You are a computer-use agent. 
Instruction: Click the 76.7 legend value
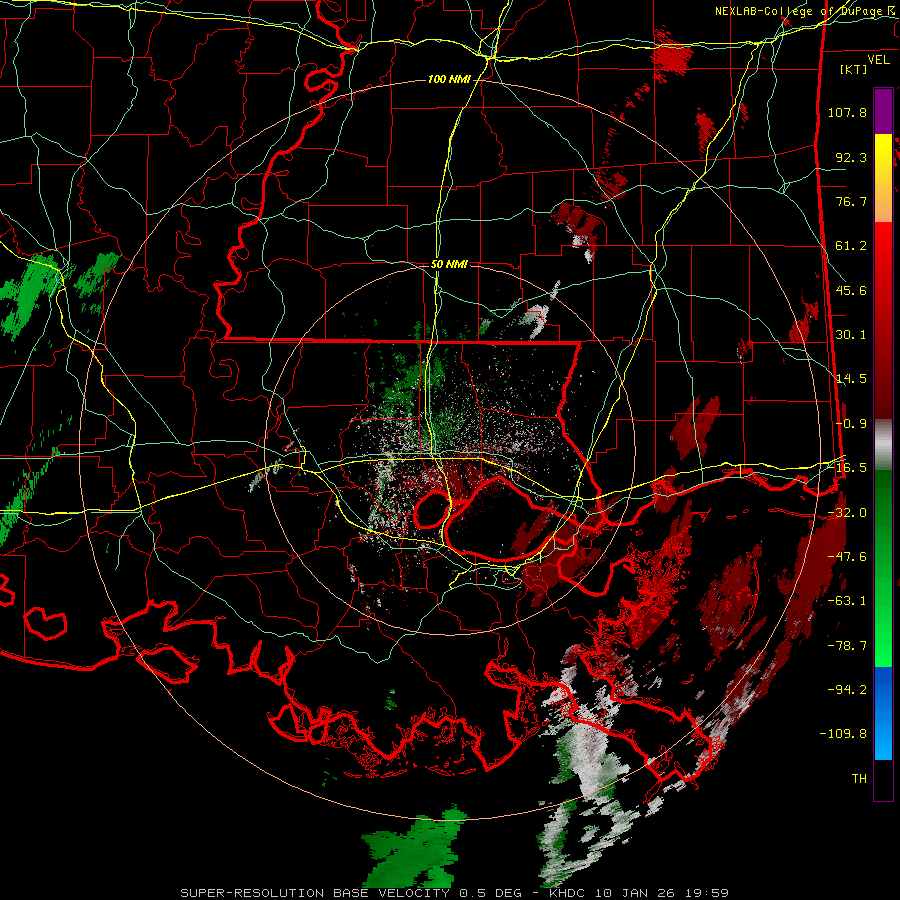tap(851, 201)
